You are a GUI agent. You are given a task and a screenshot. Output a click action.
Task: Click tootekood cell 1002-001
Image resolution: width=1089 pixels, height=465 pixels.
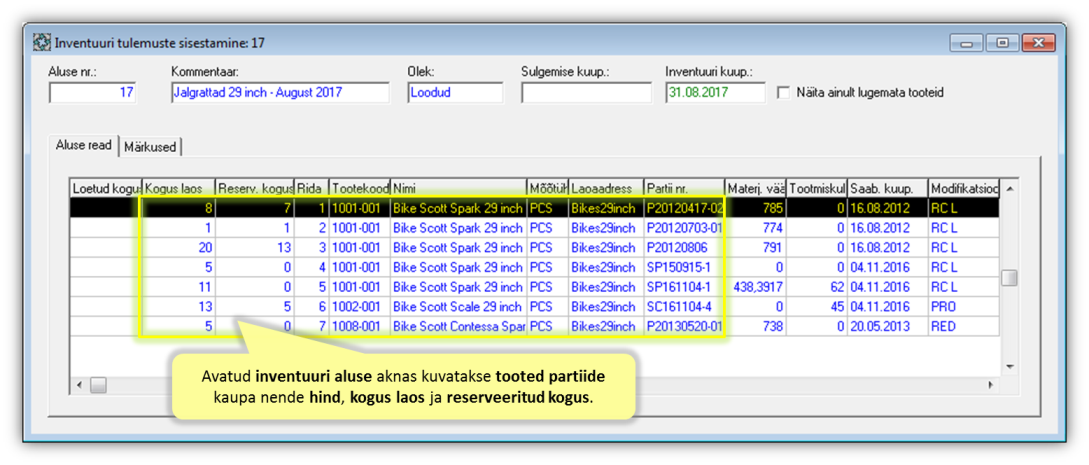pyautogui.click(x=360, y=307)
